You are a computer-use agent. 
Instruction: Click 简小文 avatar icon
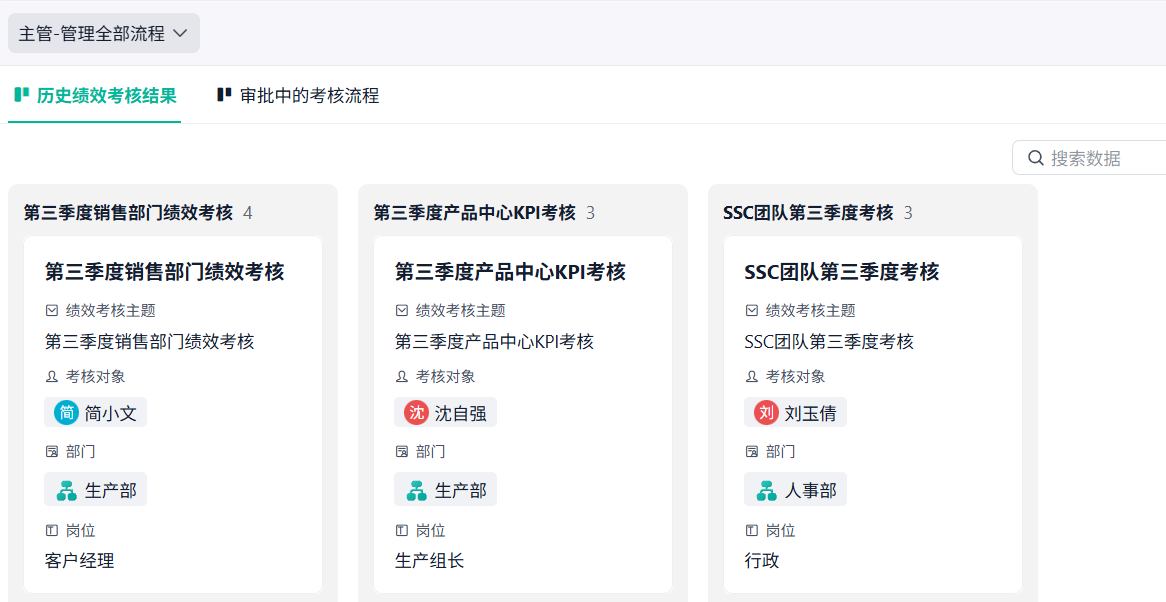67,412
